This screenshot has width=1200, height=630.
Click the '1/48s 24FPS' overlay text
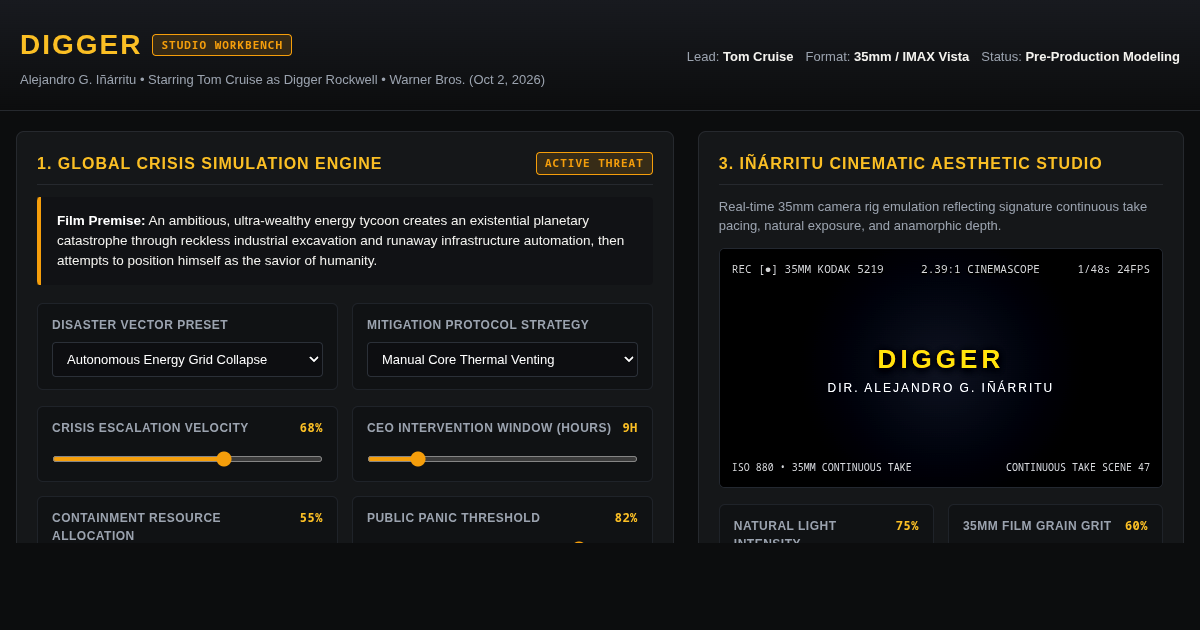(1113, 269)
